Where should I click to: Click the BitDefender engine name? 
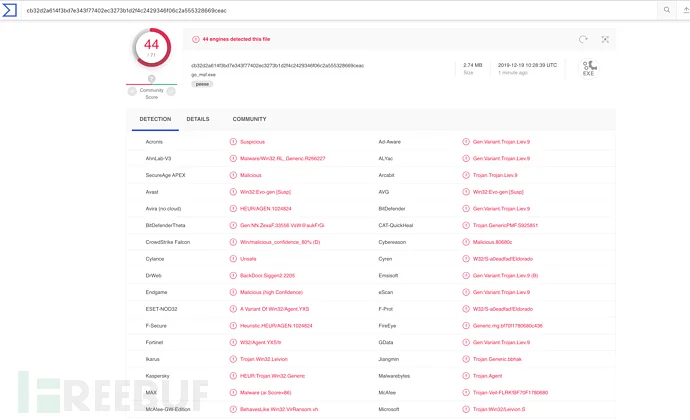pos(392,209)
